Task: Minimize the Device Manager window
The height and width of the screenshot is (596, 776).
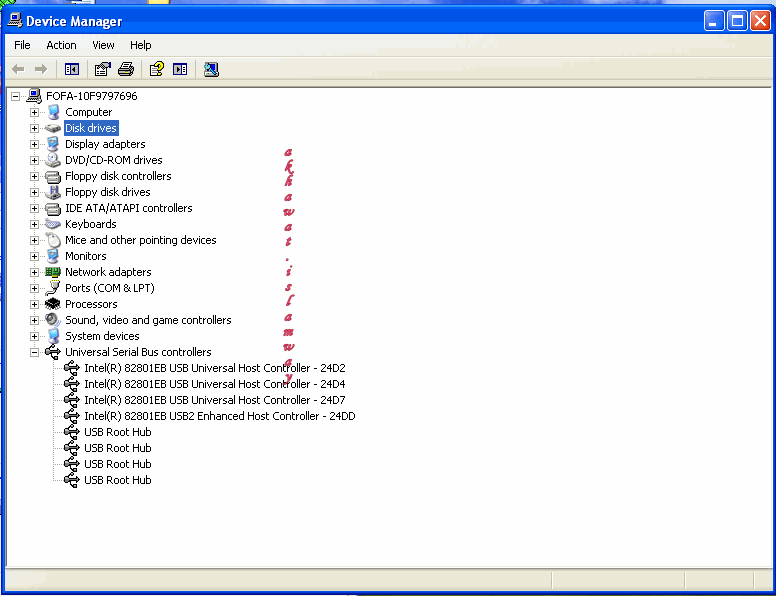Action: (x=714, y=21)
